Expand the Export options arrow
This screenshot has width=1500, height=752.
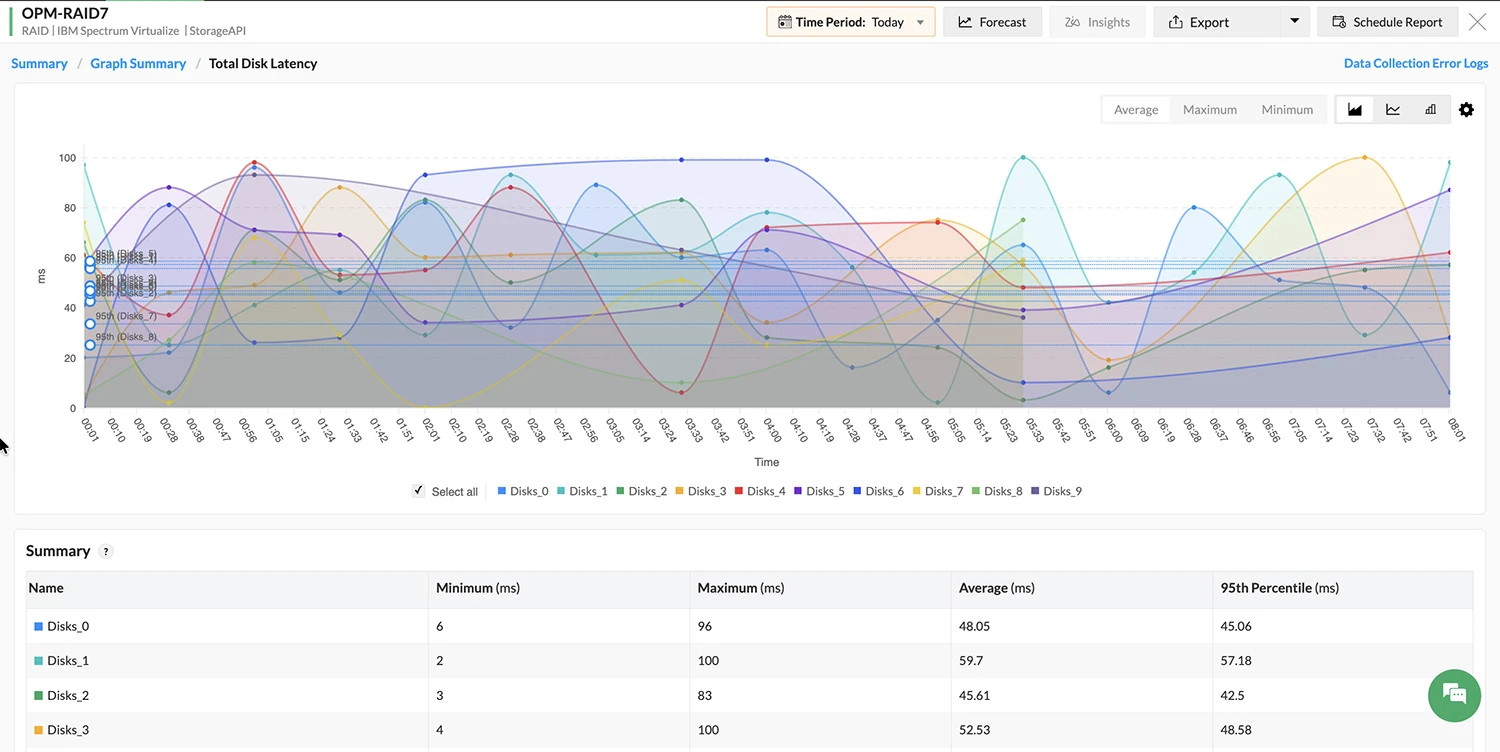coord(1293,21)
